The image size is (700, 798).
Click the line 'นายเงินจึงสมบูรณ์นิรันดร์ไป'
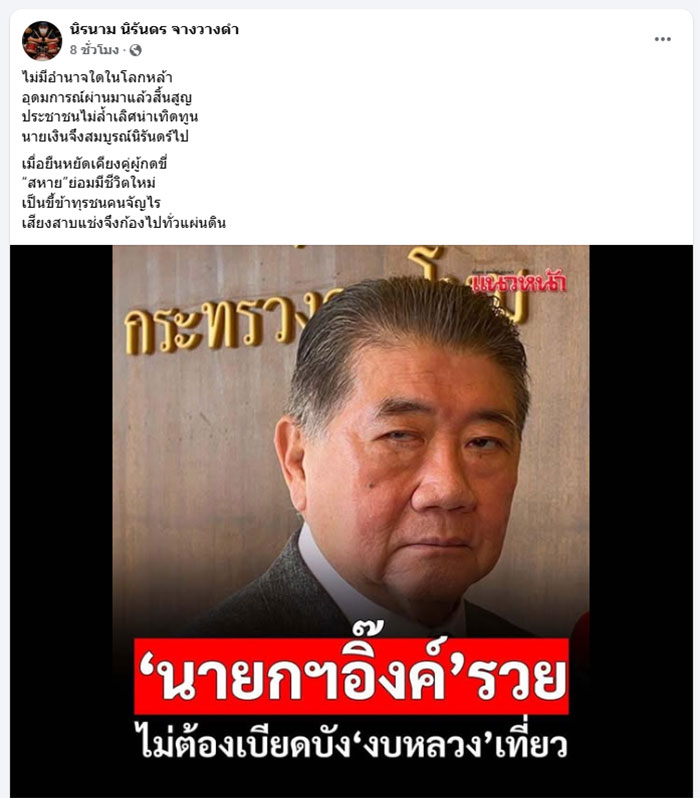[x=105, y=136]
